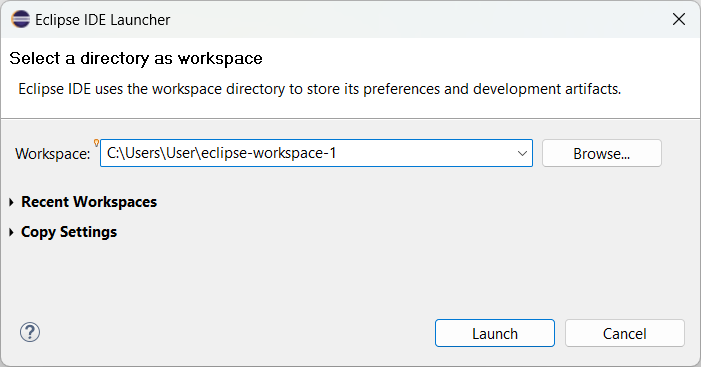Launch Eclipse with the selected workspace

(x=495, y=333)
